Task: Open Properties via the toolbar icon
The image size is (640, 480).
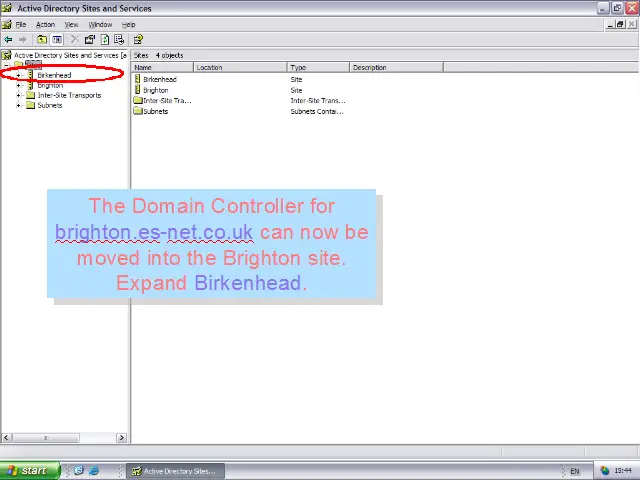Action: (x=90, y=40)
